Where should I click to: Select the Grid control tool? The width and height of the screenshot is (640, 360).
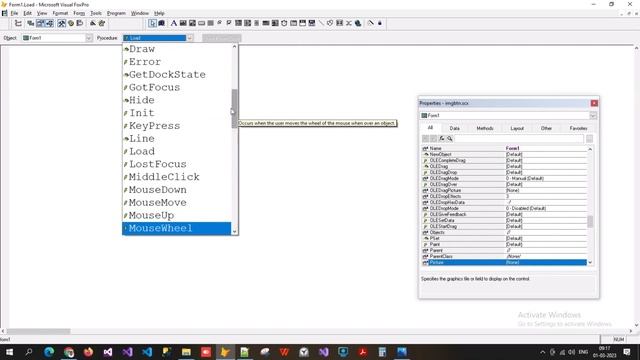[266, 23]
